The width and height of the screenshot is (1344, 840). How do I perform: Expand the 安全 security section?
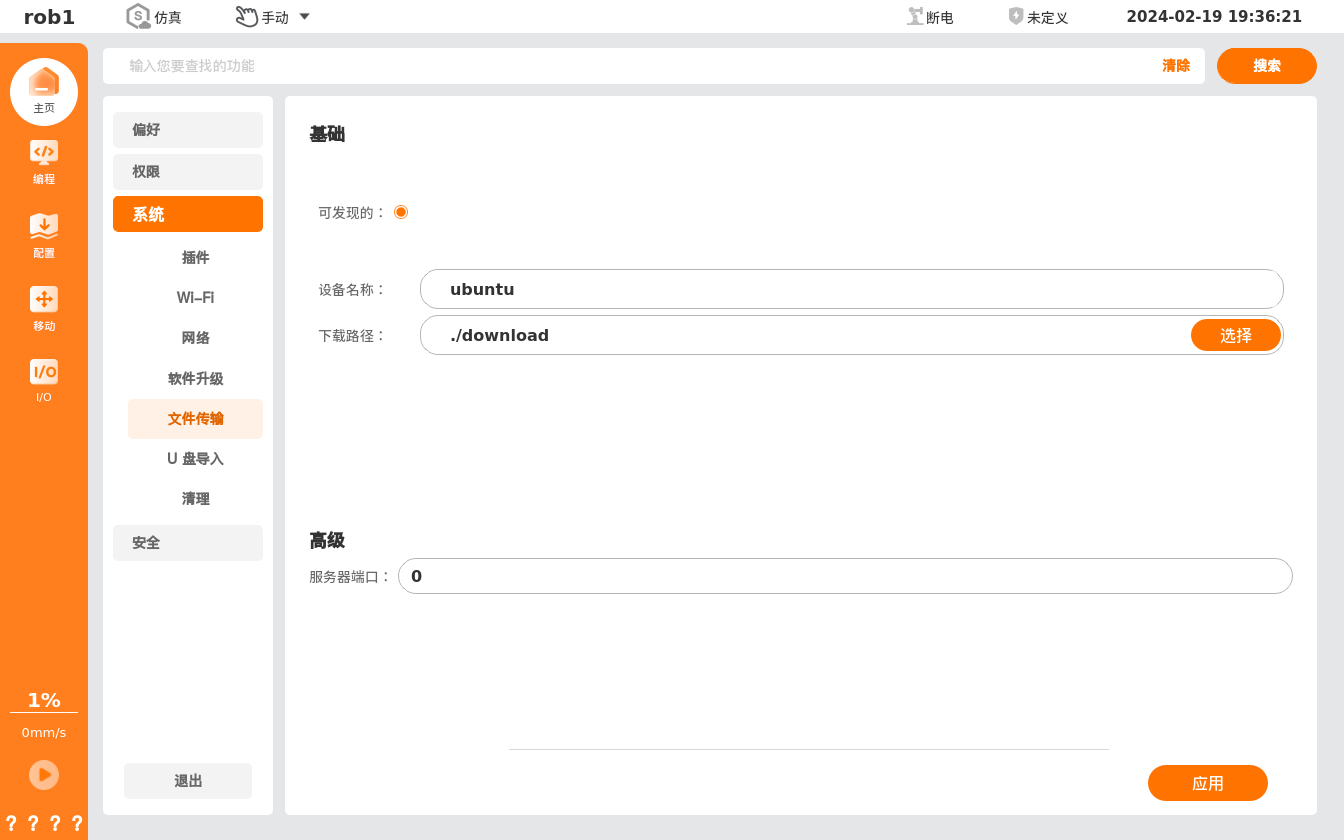[188, 543]
